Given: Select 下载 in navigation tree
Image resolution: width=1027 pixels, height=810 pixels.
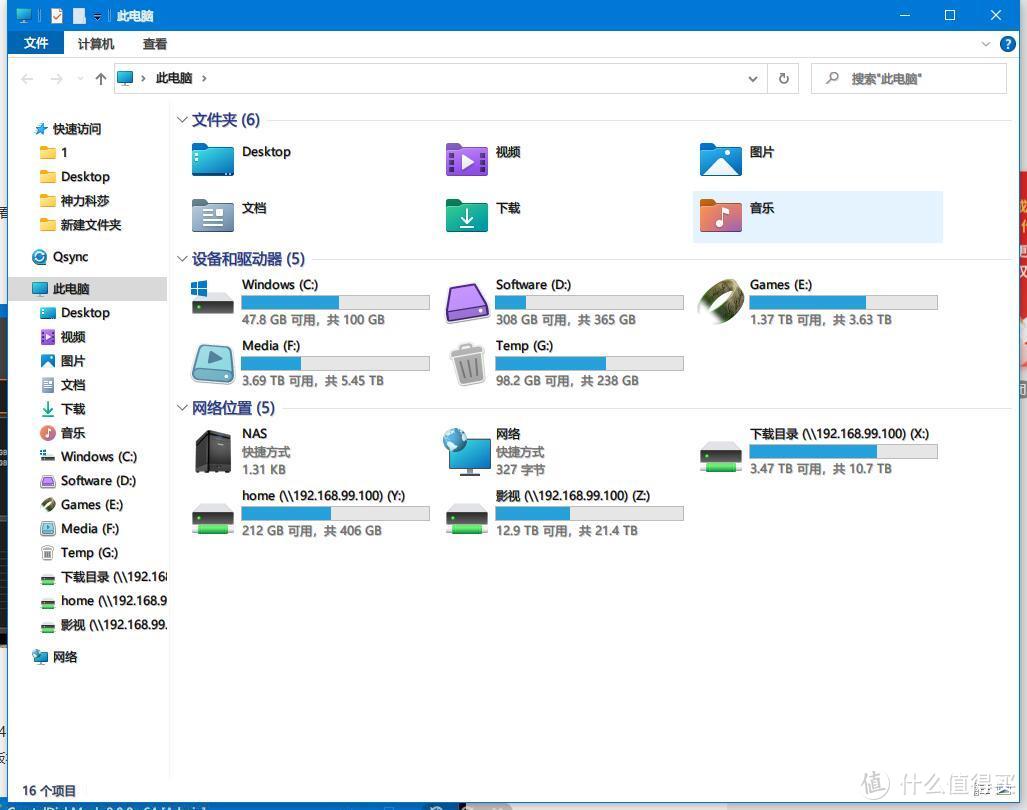Looking at the screenshot, I should tap(73, 409).
